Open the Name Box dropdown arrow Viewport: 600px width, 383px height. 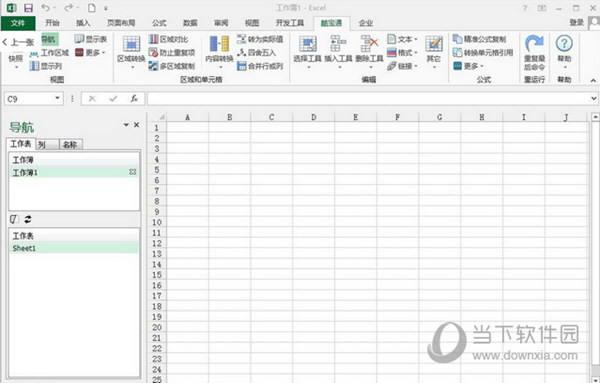57,98
